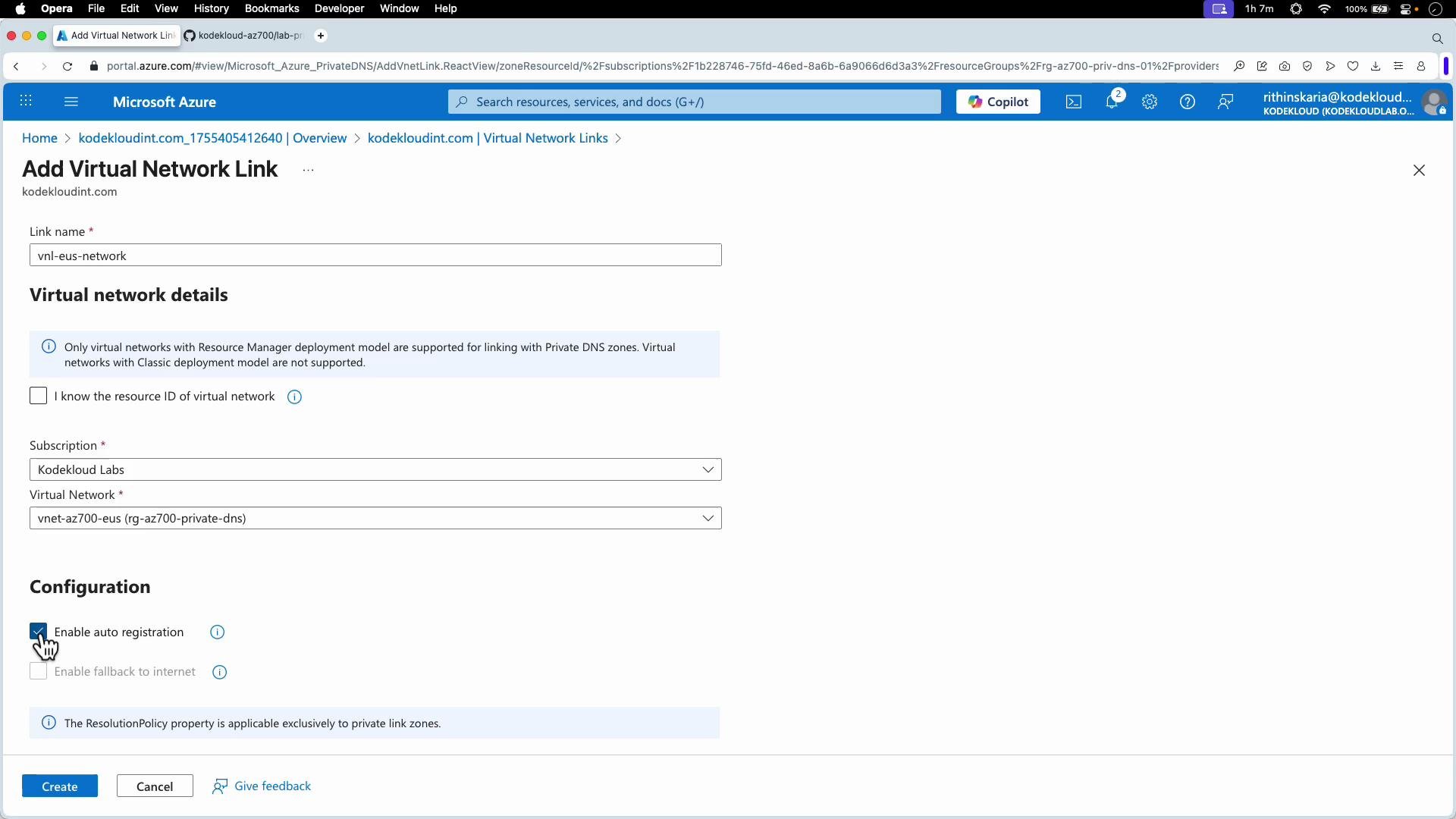Show info for resource ID checkbox
Image resolution: width=1456 pixels, height=819 pixels.
(x=295, y=397)
